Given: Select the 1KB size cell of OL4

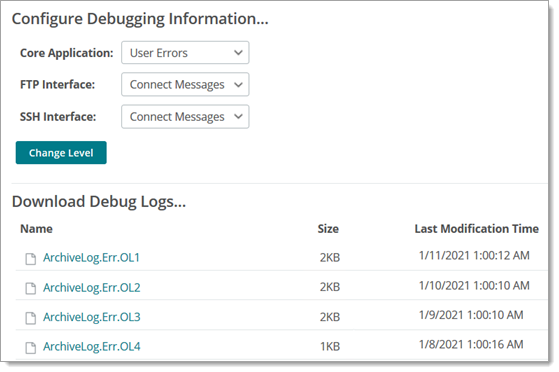Looking at the screenshot, I should pyautogui.click(x=330, y=347).
